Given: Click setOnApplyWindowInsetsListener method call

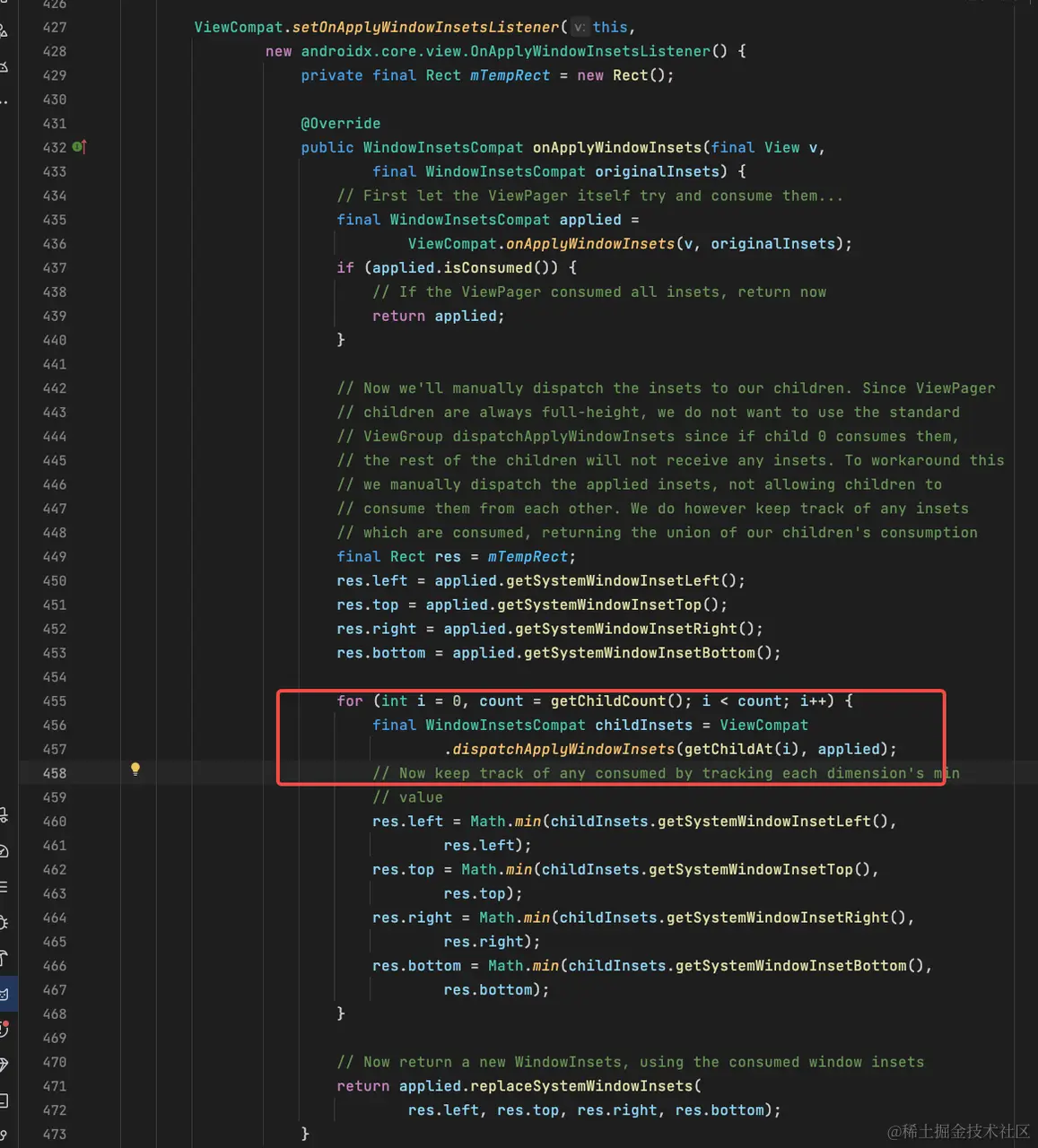Looking at the screenshot, I should (x=426, y=27).
